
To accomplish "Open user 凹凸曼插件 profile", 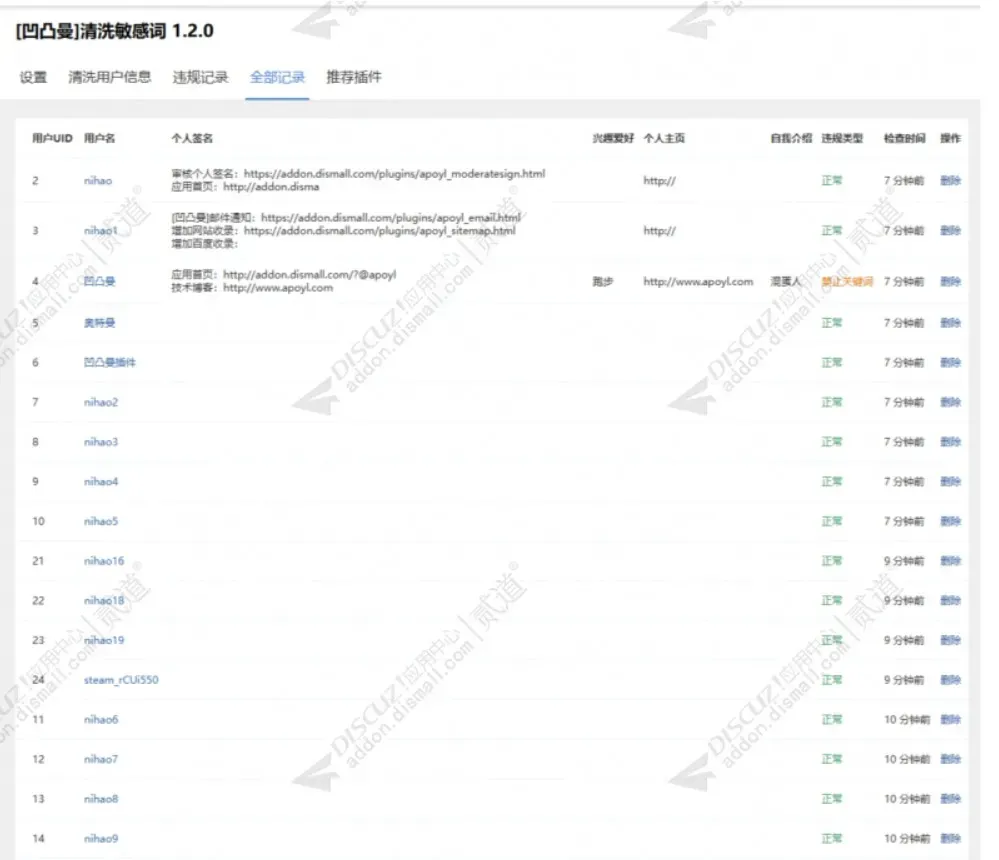I will click(108, 362).
